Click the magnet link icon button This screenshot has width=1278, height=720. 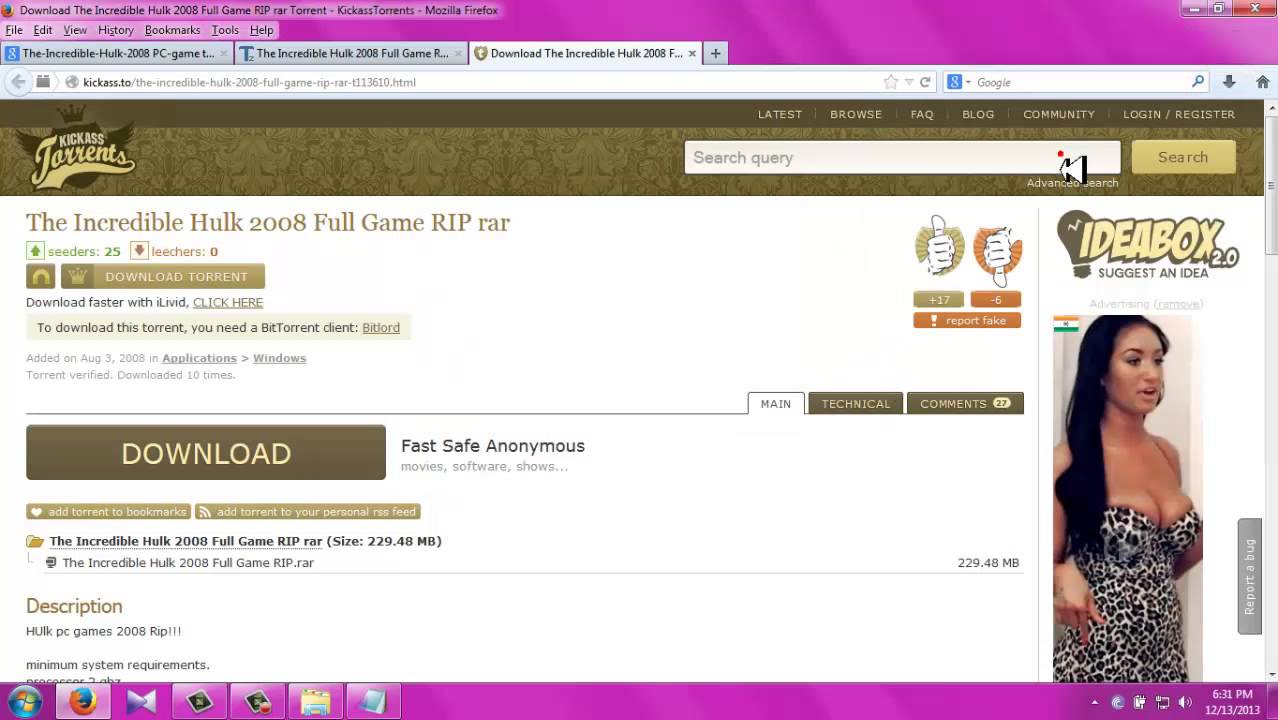[x=41, y=276]
